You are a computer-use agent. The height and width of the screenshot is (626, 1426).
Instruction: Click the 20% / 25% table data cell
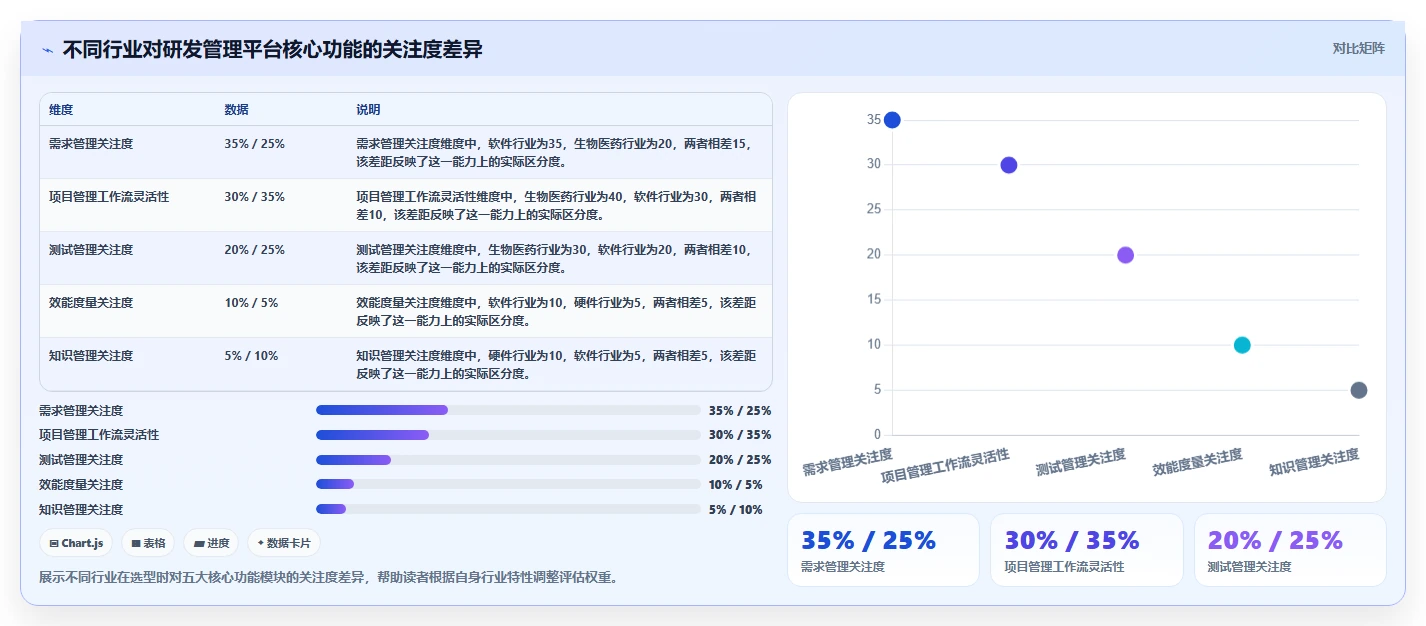(x=255, y=250)
